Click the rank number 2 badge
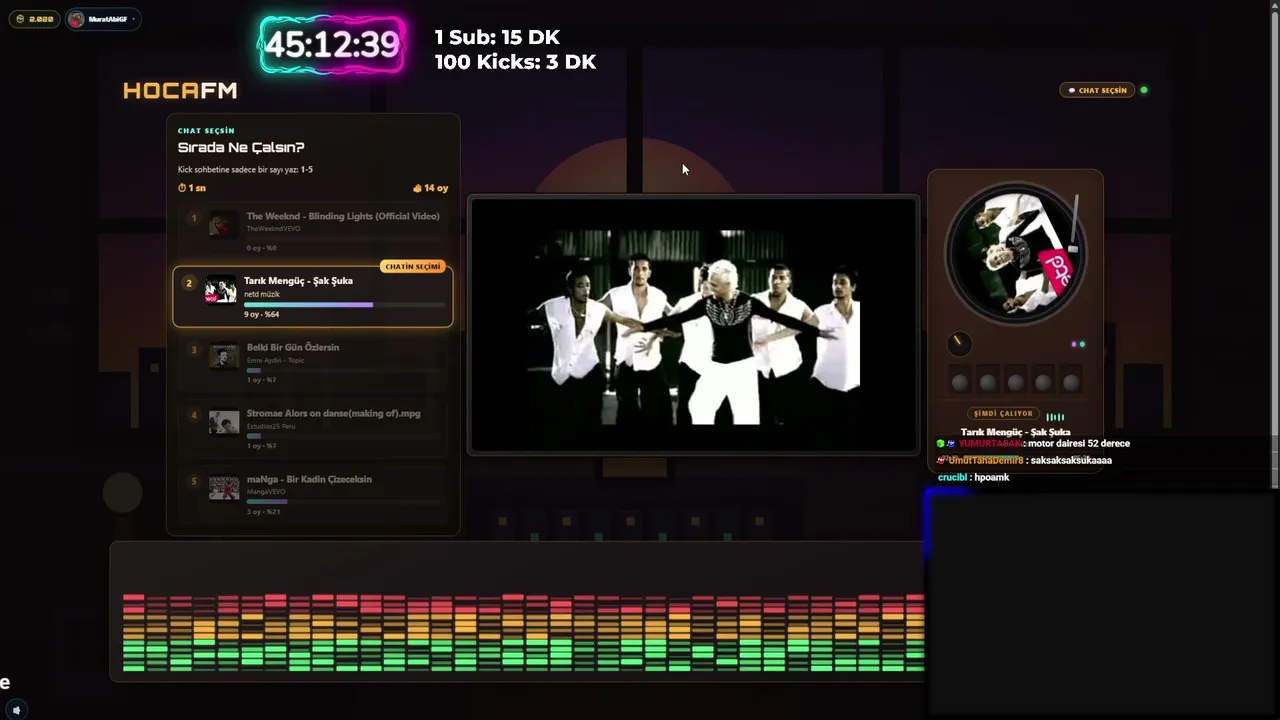Screen dimensions: 1280x720 189,283
